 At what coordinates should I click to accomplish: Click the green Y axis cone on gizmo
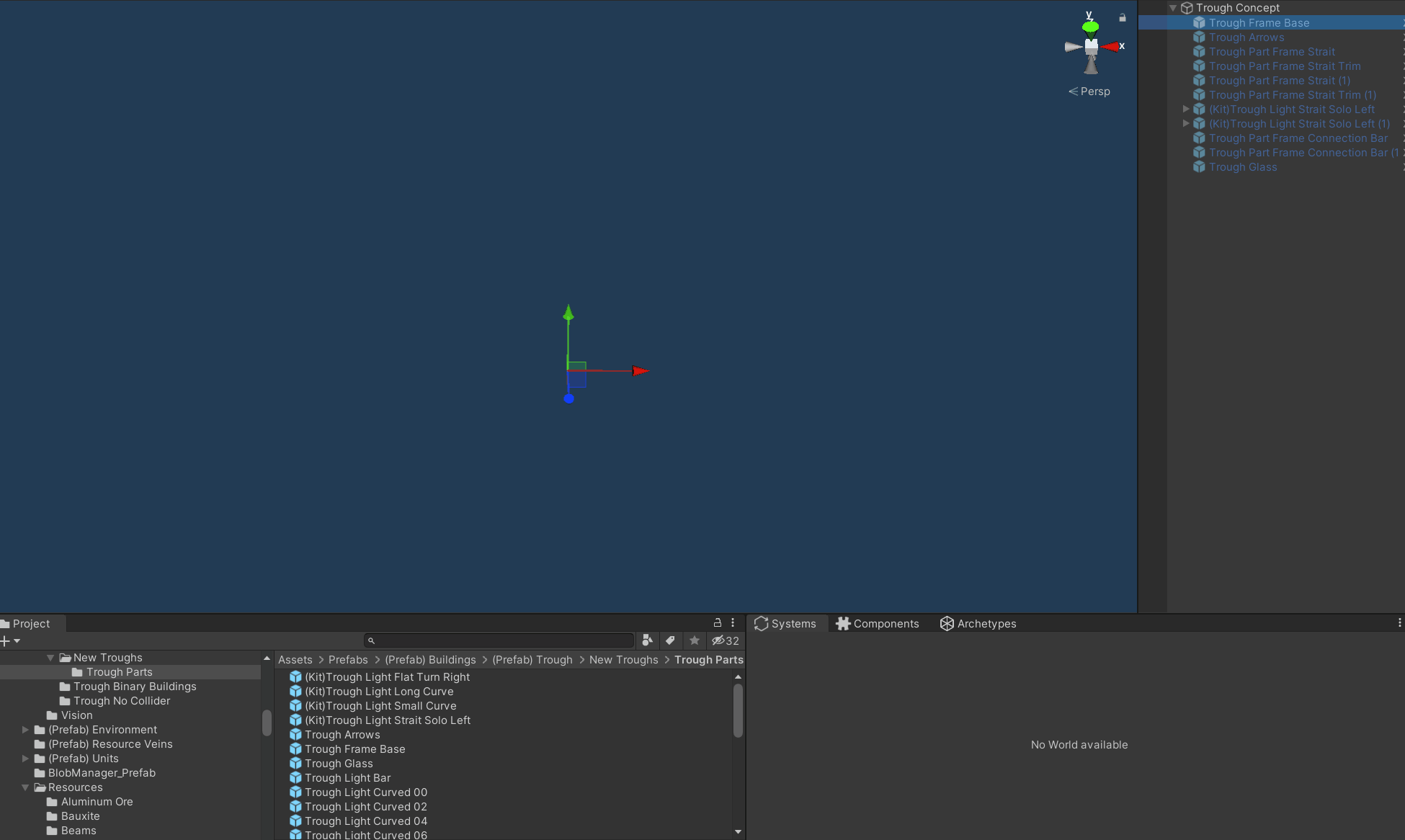[x=1090, y=27]
